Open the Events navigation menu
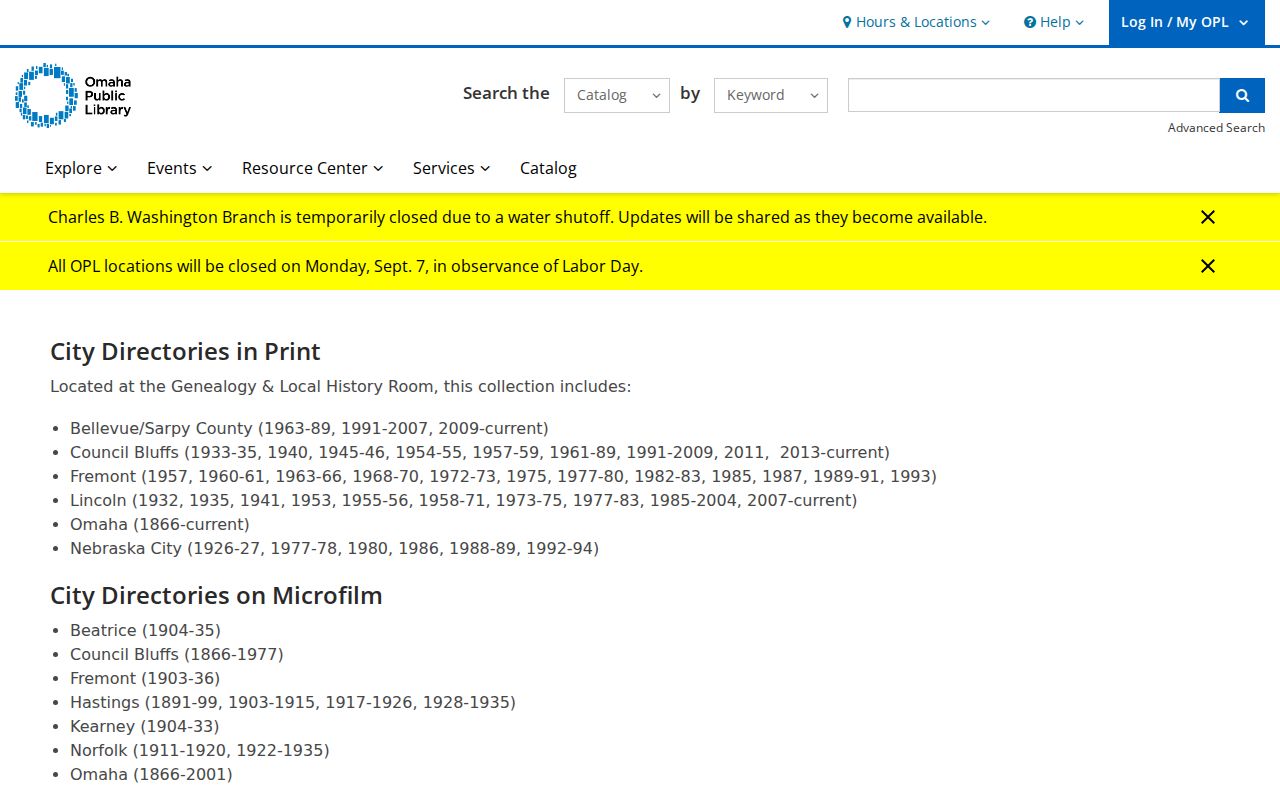The height and width of the screenshot is (800, 1280). click(180, 168)
